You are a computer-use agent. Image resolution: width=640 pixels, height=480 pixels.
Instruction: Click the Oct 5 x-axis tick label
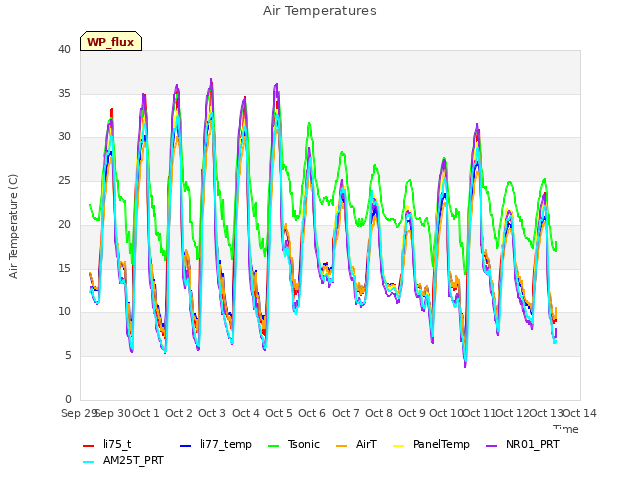pos(279,413)
